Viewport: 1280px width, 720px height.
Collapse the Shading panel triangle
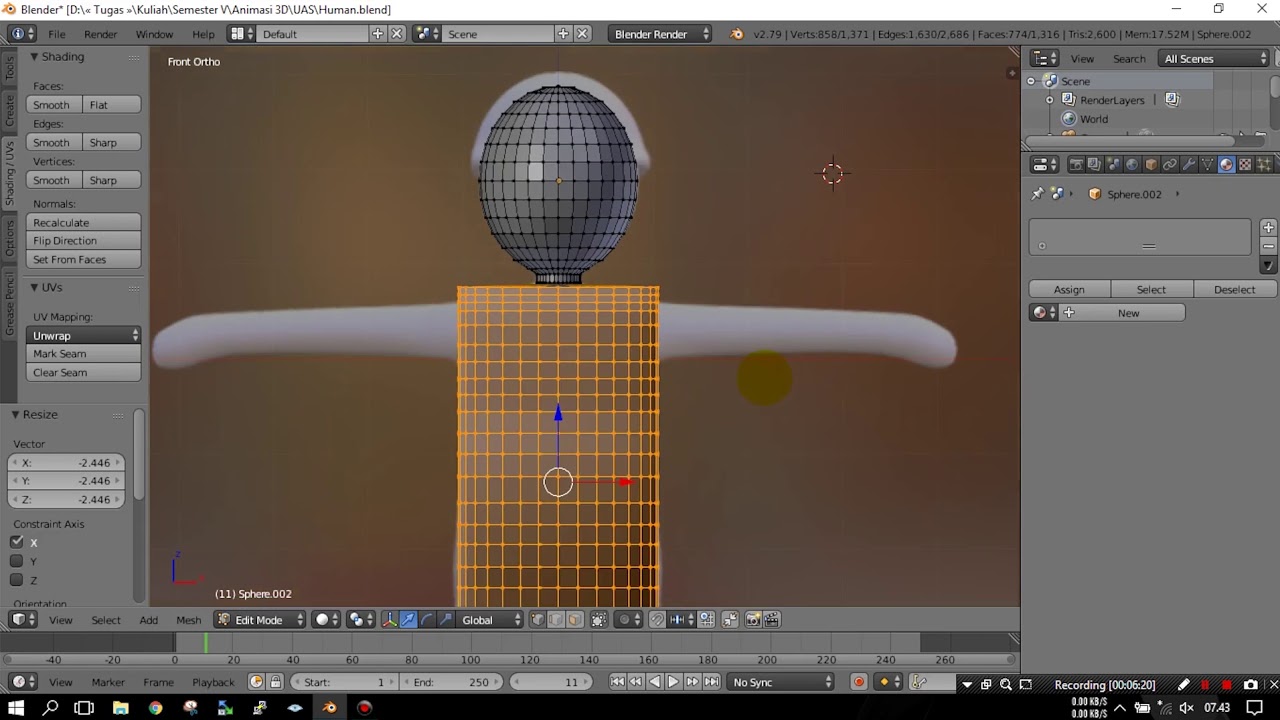click(x=33, y=57)
